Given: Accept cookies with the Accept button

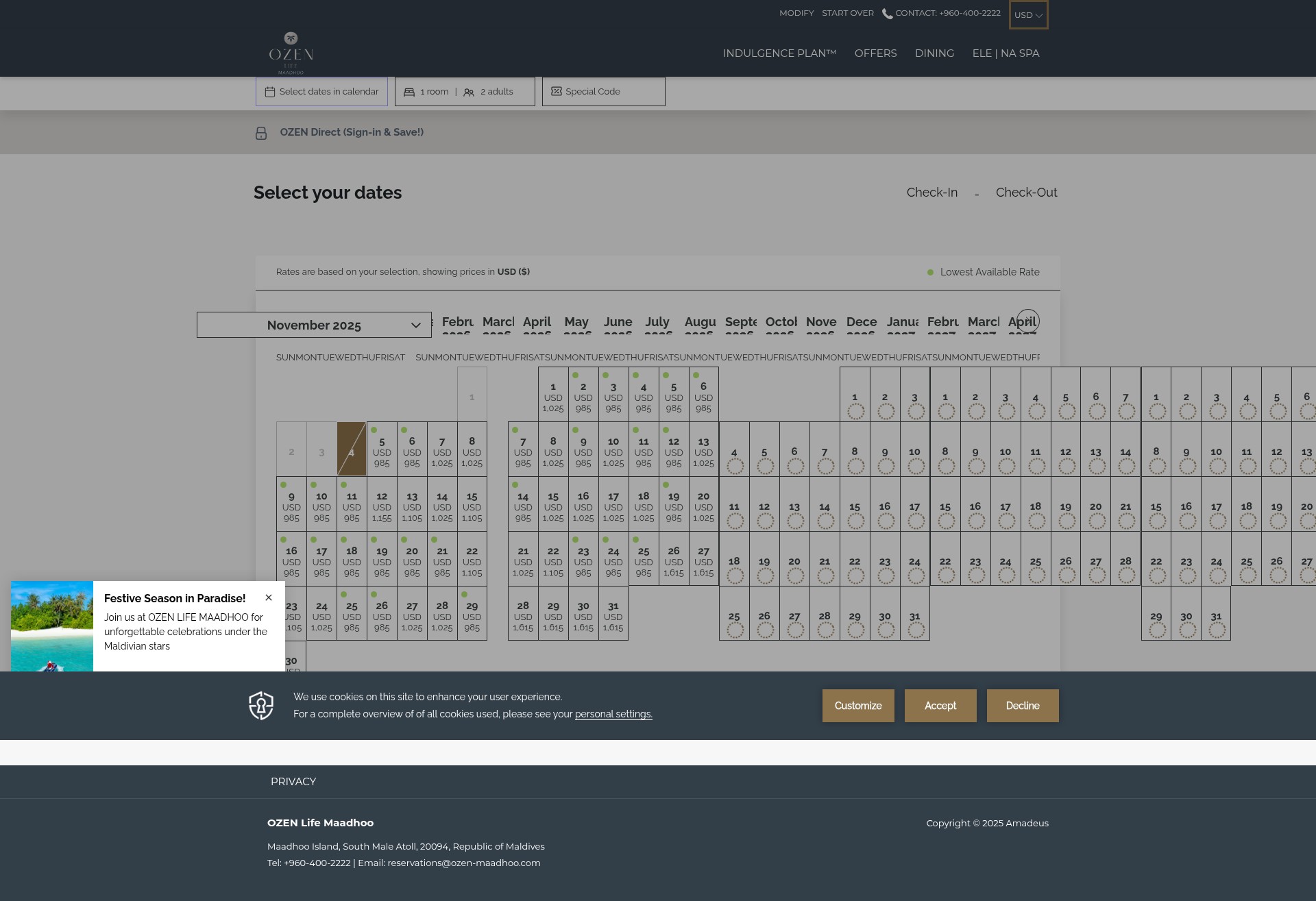Looking at the screenshot, I should tap(940, 706).
